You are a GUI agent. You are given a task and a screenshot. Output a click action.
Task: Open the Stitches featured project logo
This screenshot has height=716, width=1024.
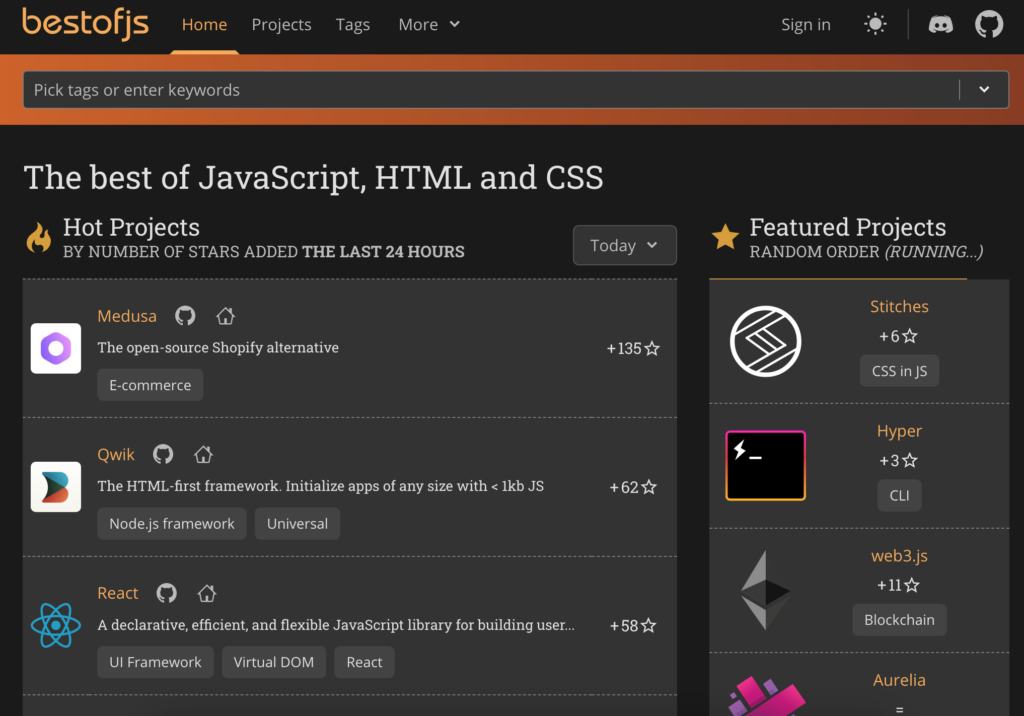765,341
